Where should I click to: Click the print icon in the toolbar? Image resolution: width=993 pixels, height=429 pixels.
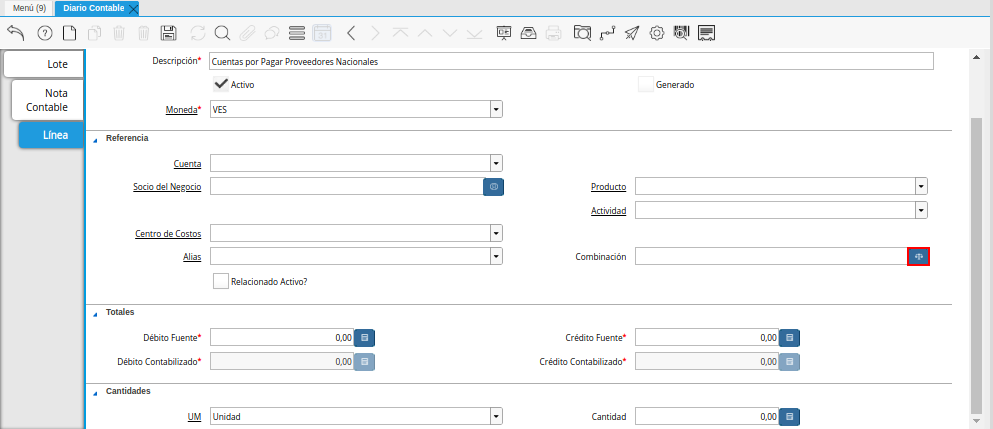(x=554, y=33)
